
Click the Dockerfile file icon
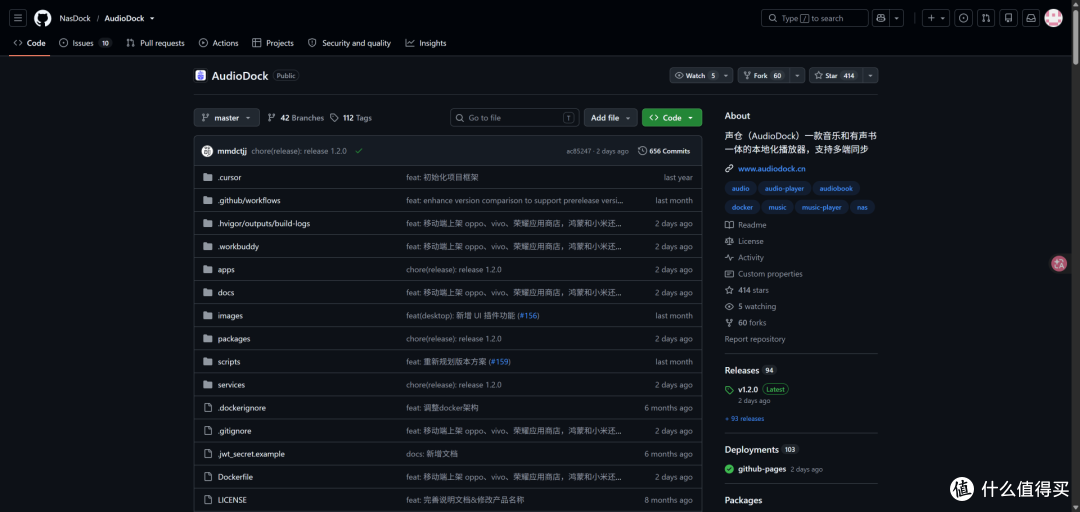pyautogui.click(x=208, y=477)
